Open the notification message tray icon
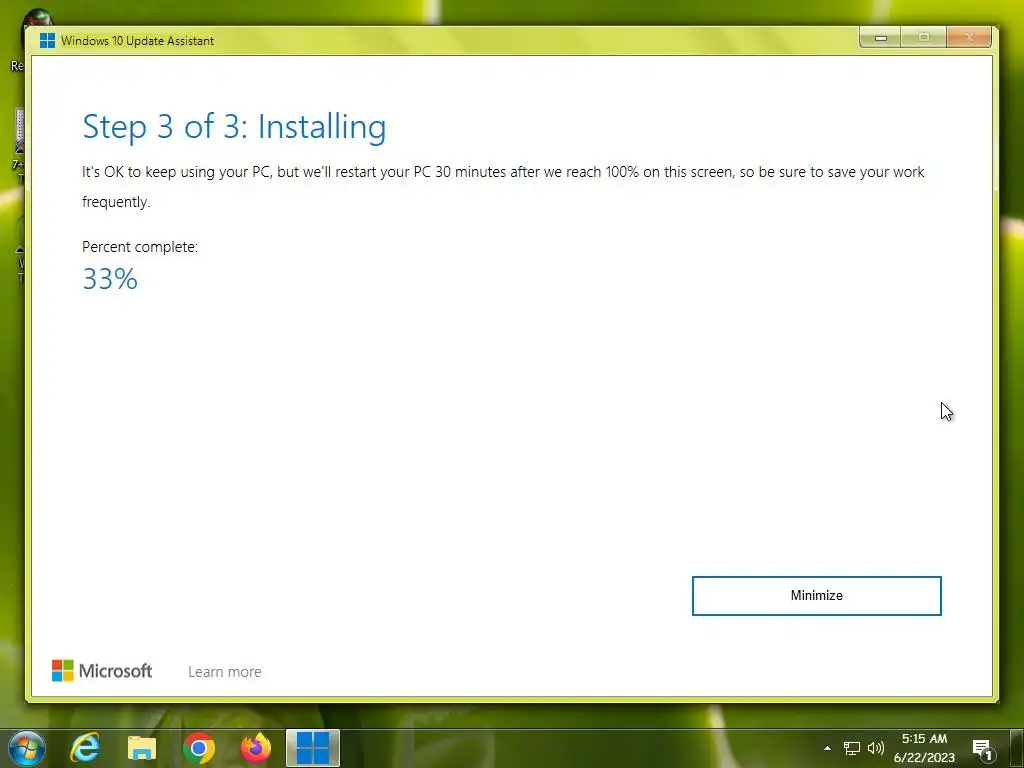The height and width of the screenshot is (768, 1024). coord(983,749)
